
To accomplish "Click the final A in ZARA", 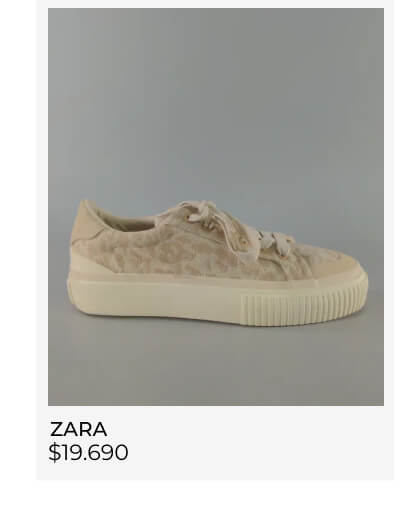I will click(100, 429).
